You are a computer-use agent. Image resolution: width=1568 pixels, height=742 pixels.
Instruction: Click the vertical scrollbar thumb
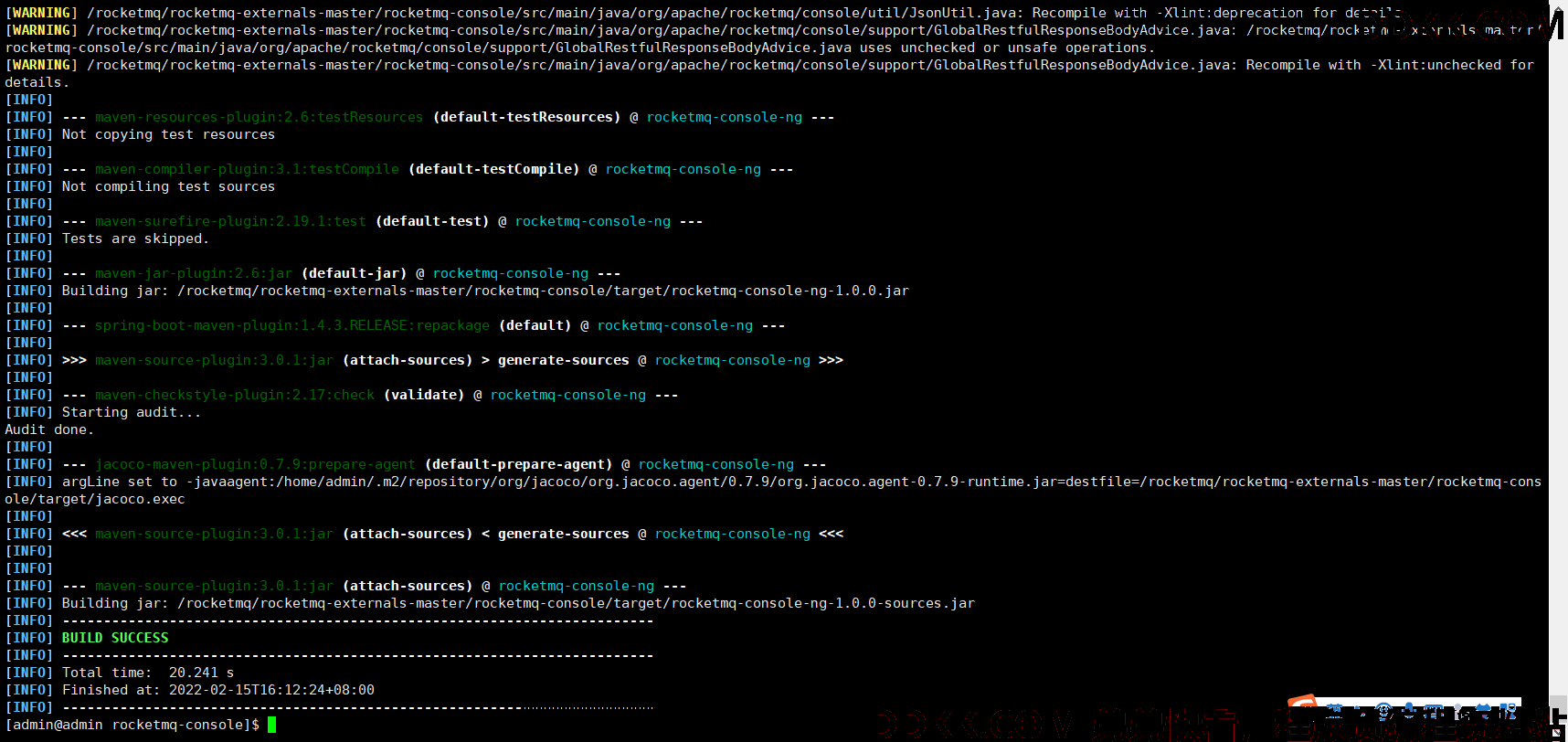1558,708
